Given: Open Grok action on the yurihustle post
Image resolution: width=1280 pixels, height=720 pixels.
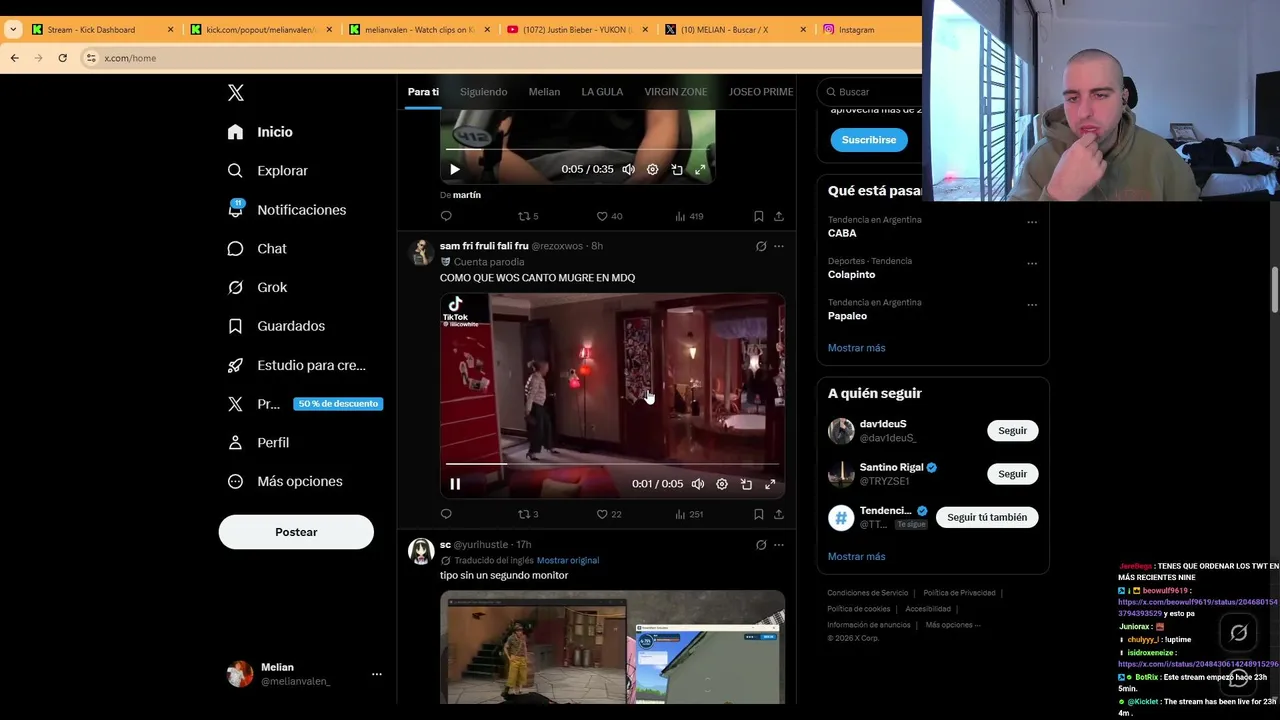Looking at the screenshot, I should pos(761,545).
